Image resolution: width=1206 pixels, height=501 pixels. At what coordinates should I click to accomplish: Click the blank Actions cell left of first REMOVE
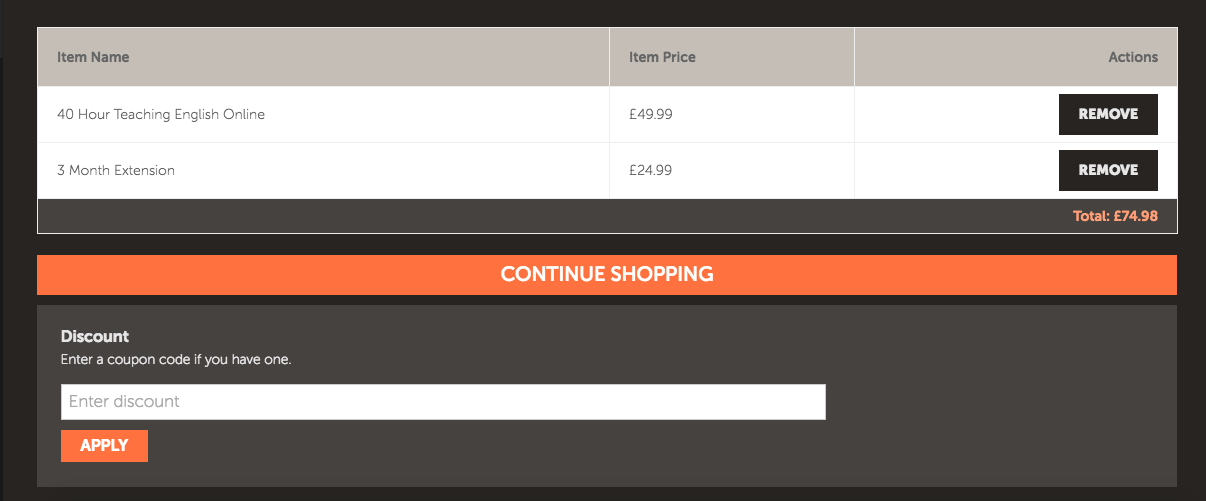point(950,114)
